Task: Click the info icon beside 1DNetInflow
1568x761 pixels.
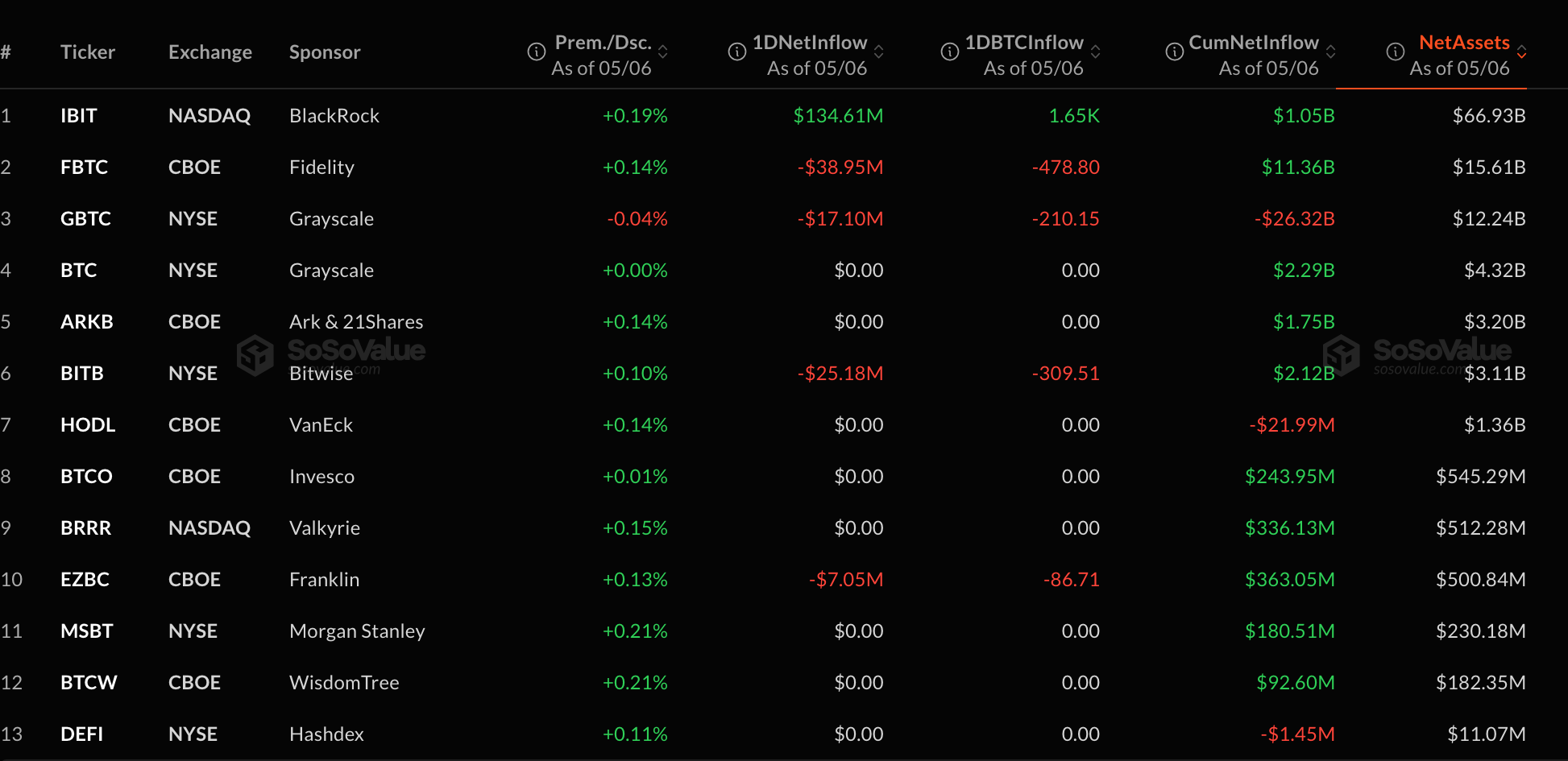Action: tap(737, 52)
